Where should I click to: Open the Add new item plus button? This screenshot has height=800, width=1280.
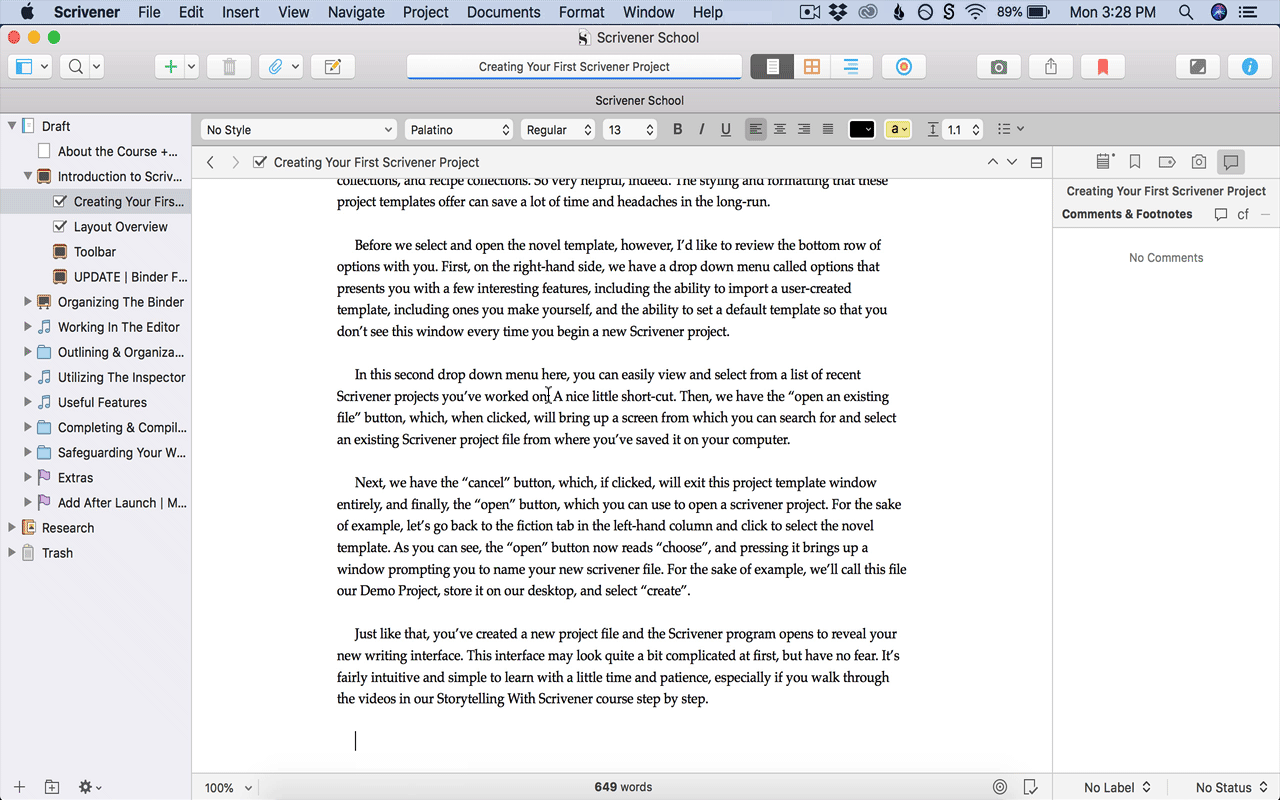click(x=170, y=67)
